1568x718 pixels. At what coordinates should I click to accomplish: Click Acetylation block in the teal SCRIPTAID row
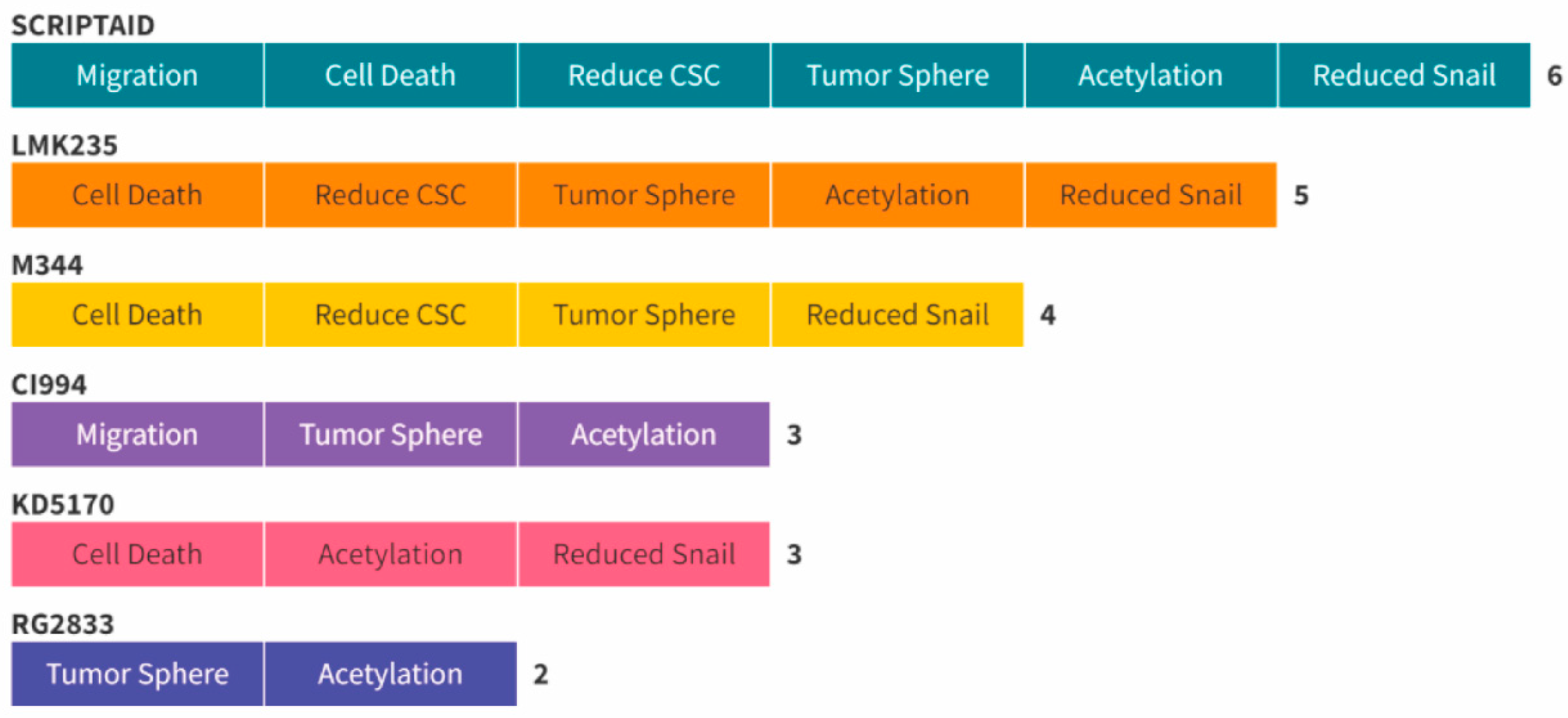coord(1151,76)
